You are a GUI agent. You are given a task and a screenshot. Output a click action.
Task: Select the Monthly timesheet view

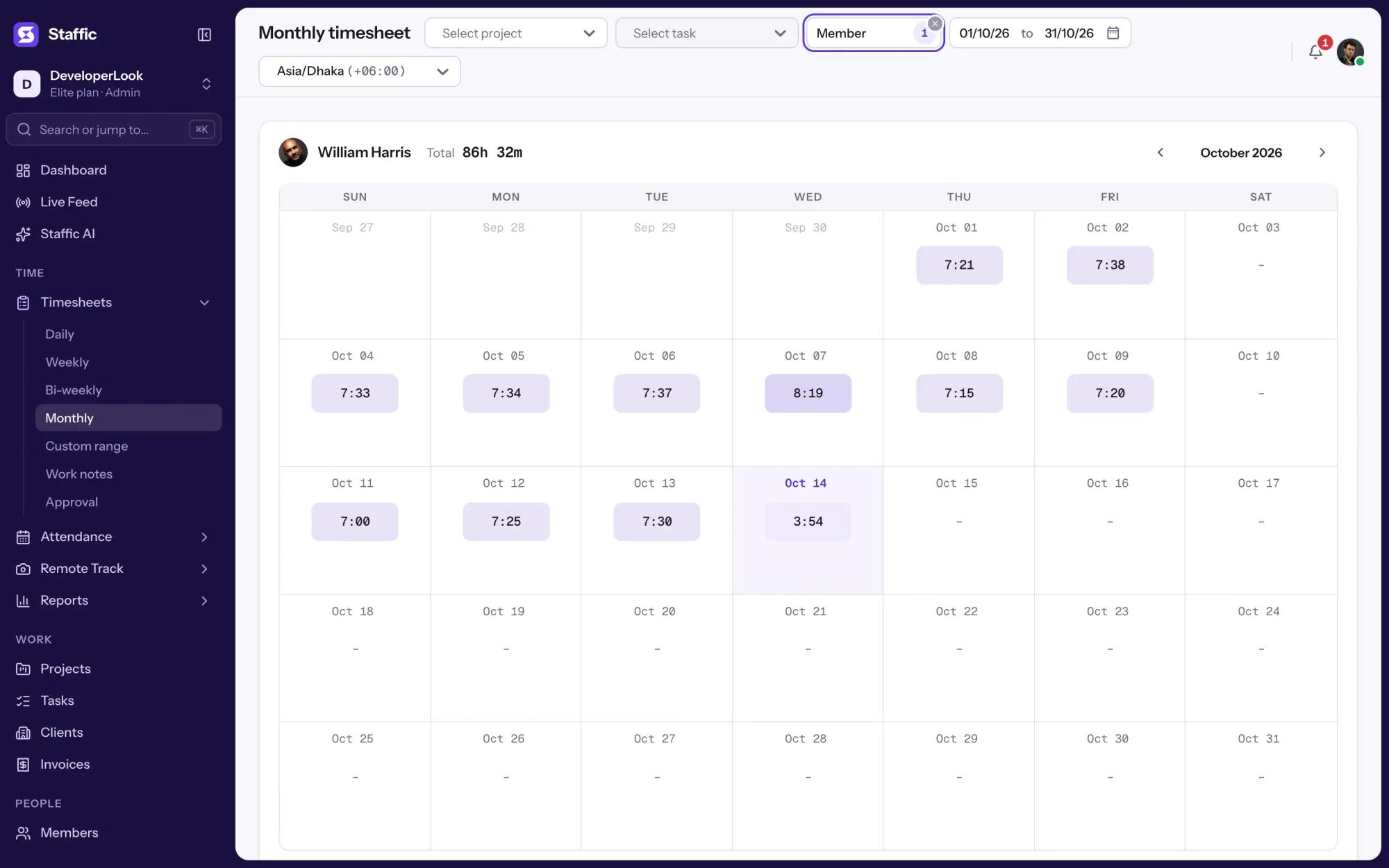tap(128, 418)
